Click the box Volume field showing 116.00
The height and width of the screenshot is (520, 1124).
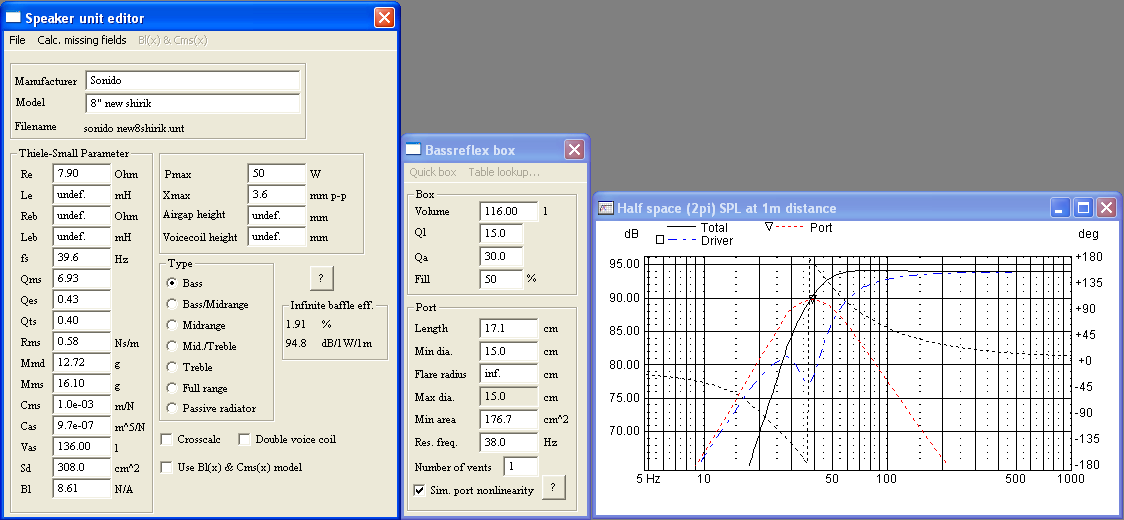click(509, 212)
